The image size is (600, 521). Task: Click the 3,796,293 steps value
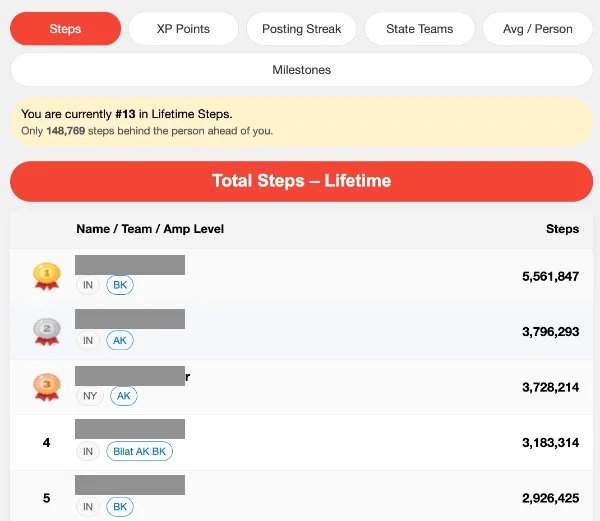click(x=550, y=332)
